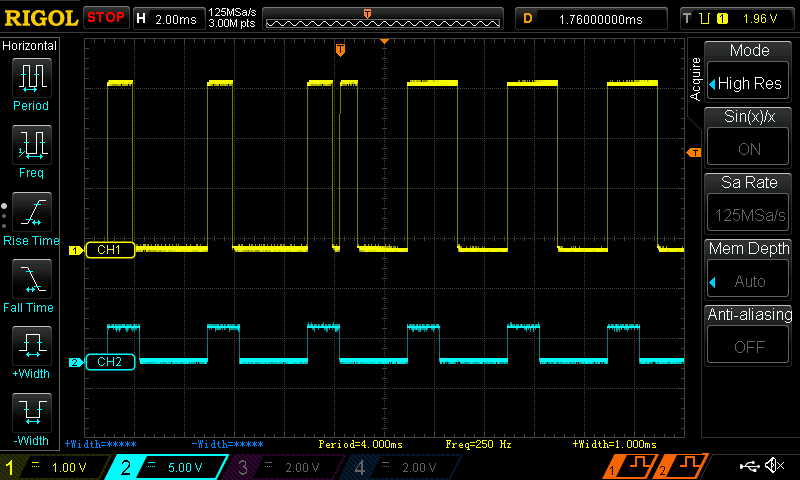The width and height of the screenshot is (800, 480).
Task: Click the cyan CH2 channel label
Action: [110, 362]
